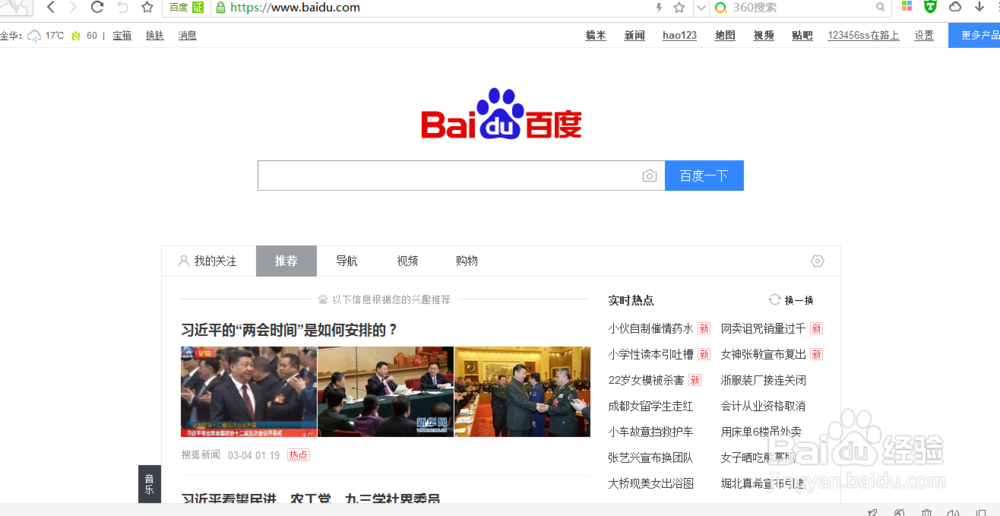The image size is (1000, 516).
Task: Open the 123456ss在路上 account link
Action: [x=864, y=36]
